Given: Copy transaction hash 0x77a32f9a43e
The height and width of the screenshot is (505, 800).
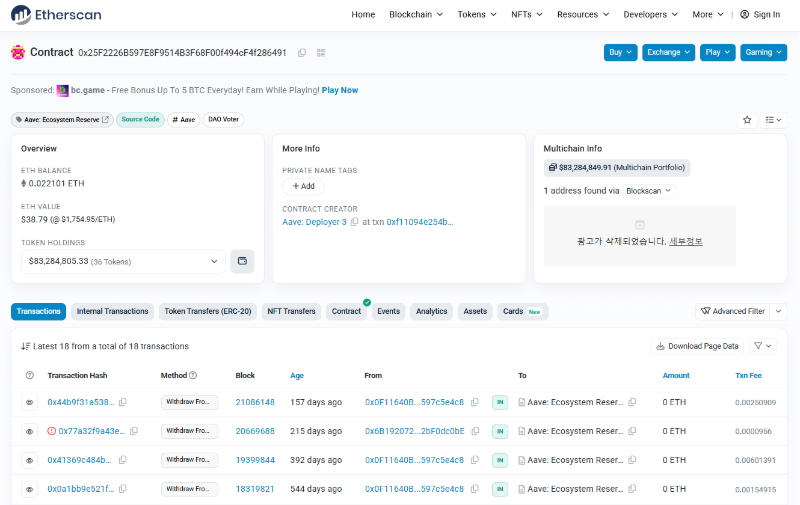Looking at the screenshot, I should click(134, 431).
